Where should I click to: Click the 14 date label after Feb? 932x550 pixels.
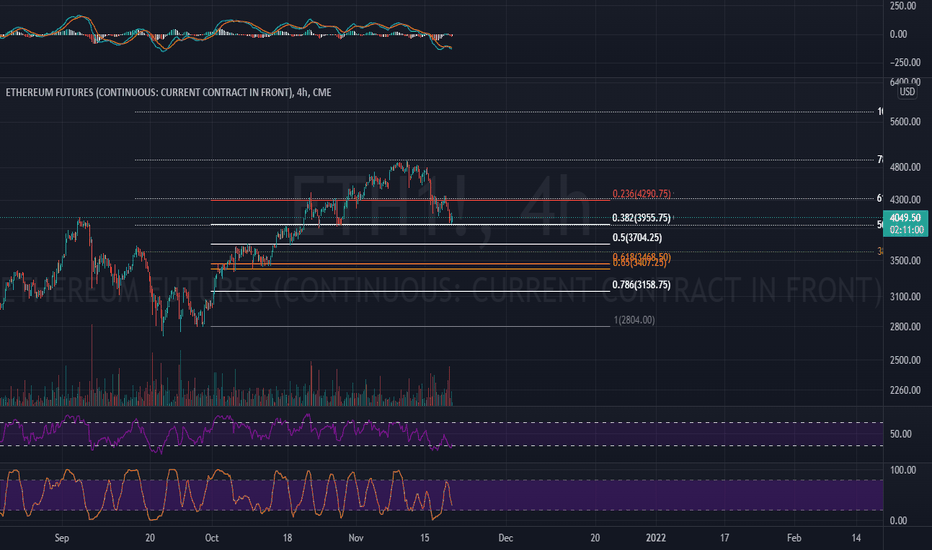tap(856, 538)
